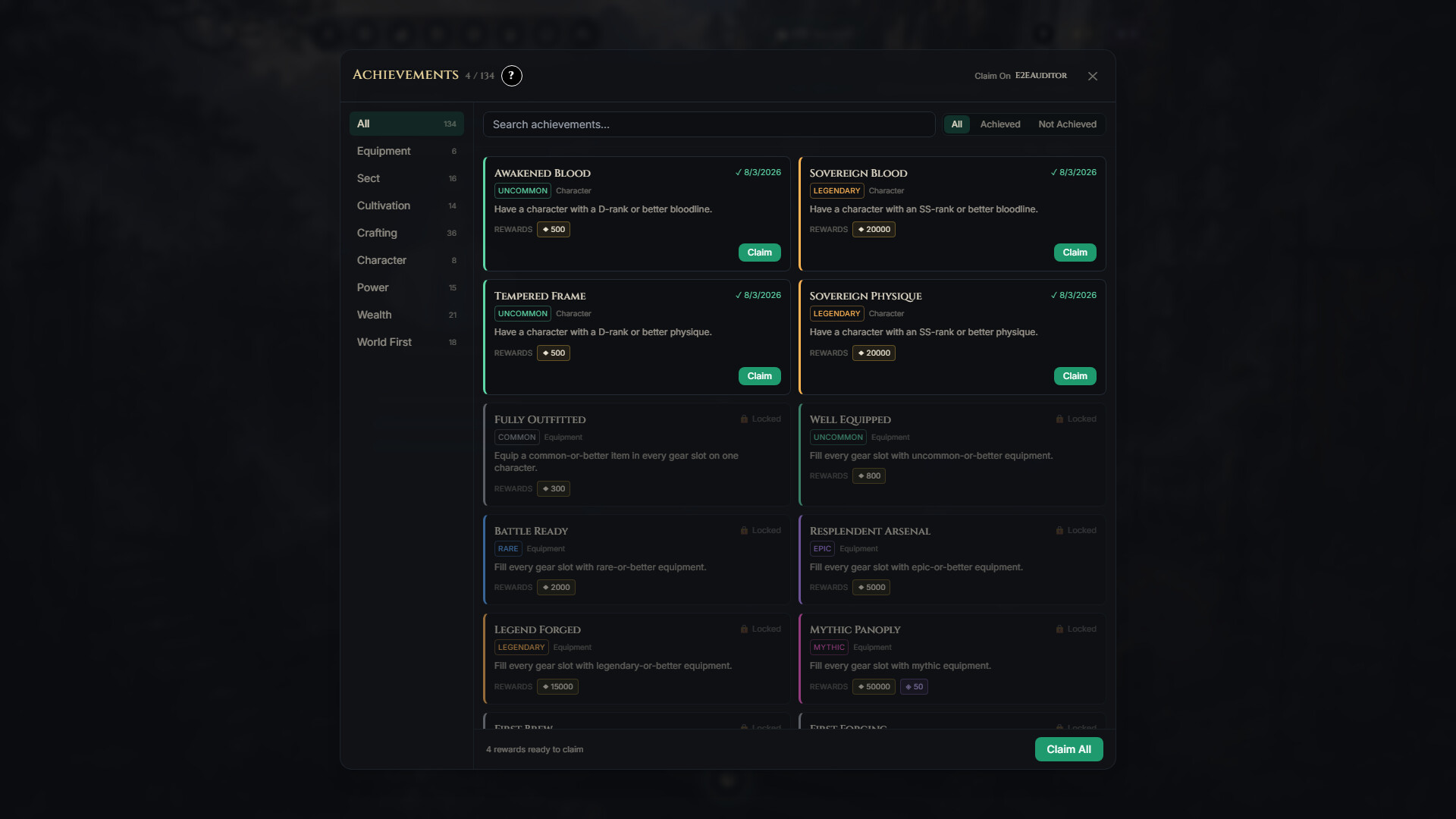Click the lock icon on Resplendent Arsenal
This screenshot has width=1456, height=819.
click(1059, 531)
